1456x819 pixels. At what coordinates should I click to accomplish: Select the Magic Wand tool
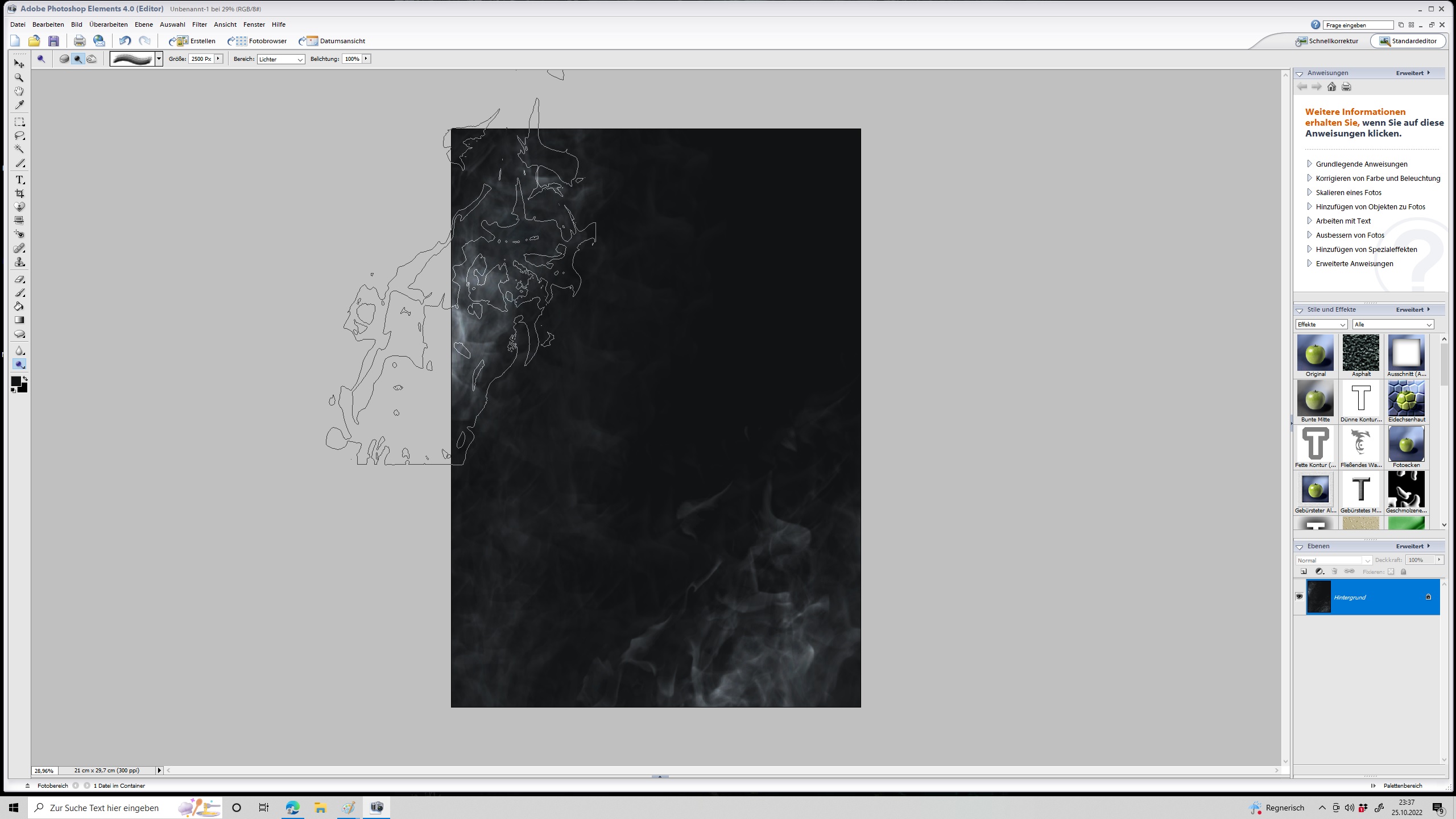19,149
